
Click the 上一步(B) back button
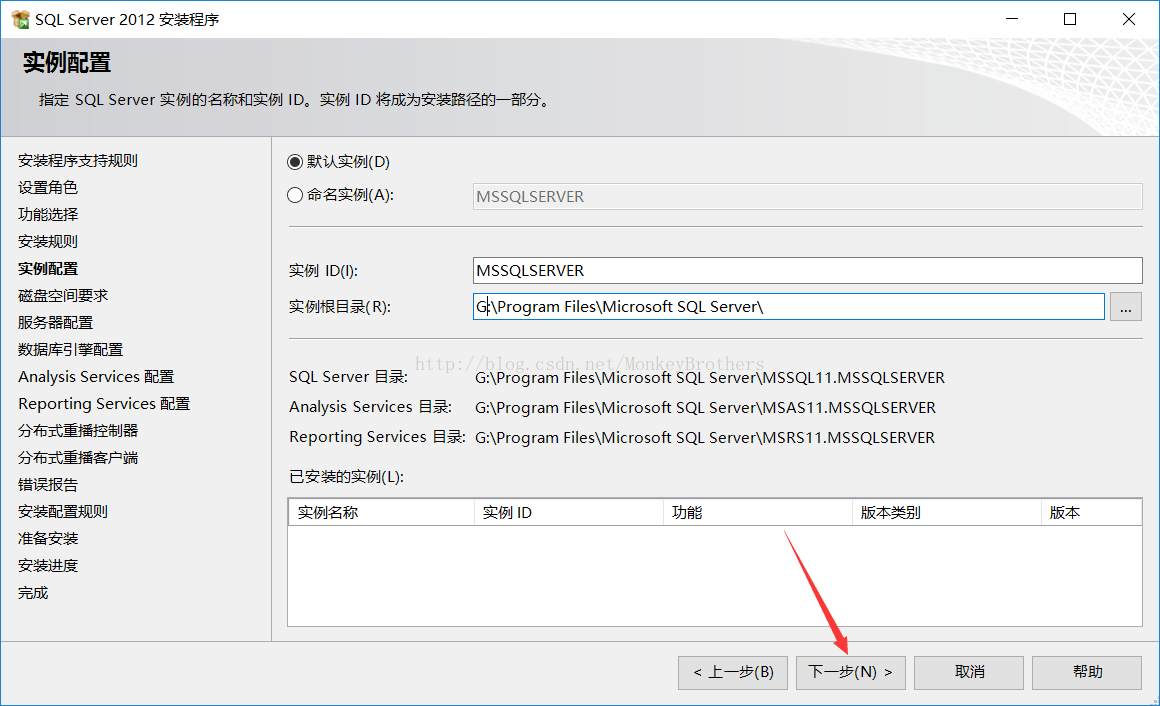(732, 673)
